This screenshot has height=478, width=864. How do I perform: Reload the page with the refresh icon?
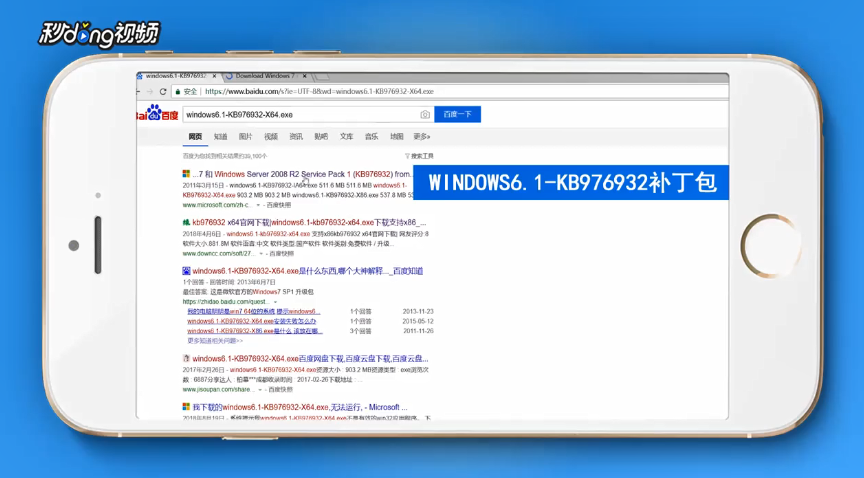(x=163, y=92)
